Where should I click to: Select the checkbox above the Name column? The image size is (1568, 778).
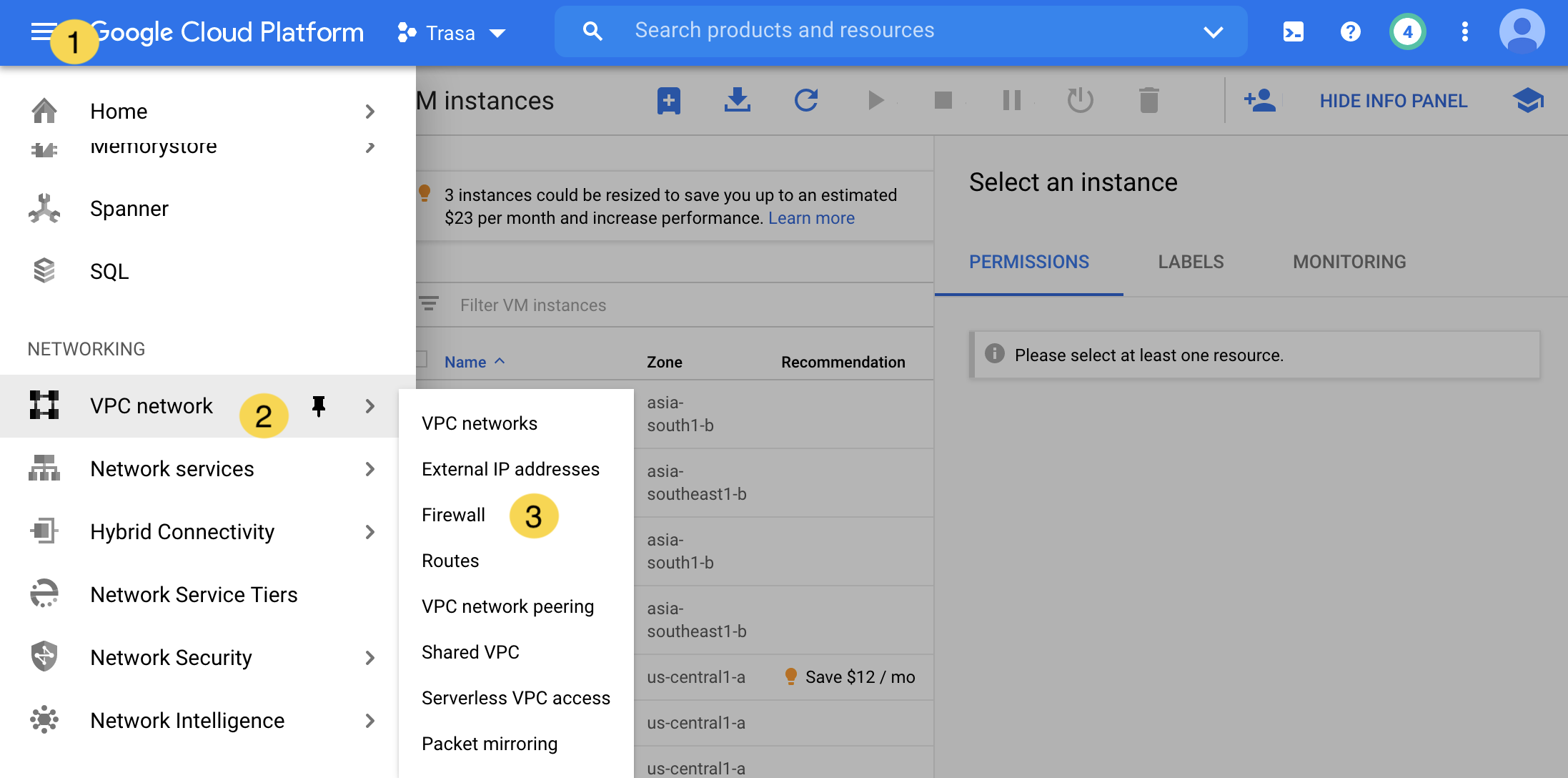coord(420,361)
